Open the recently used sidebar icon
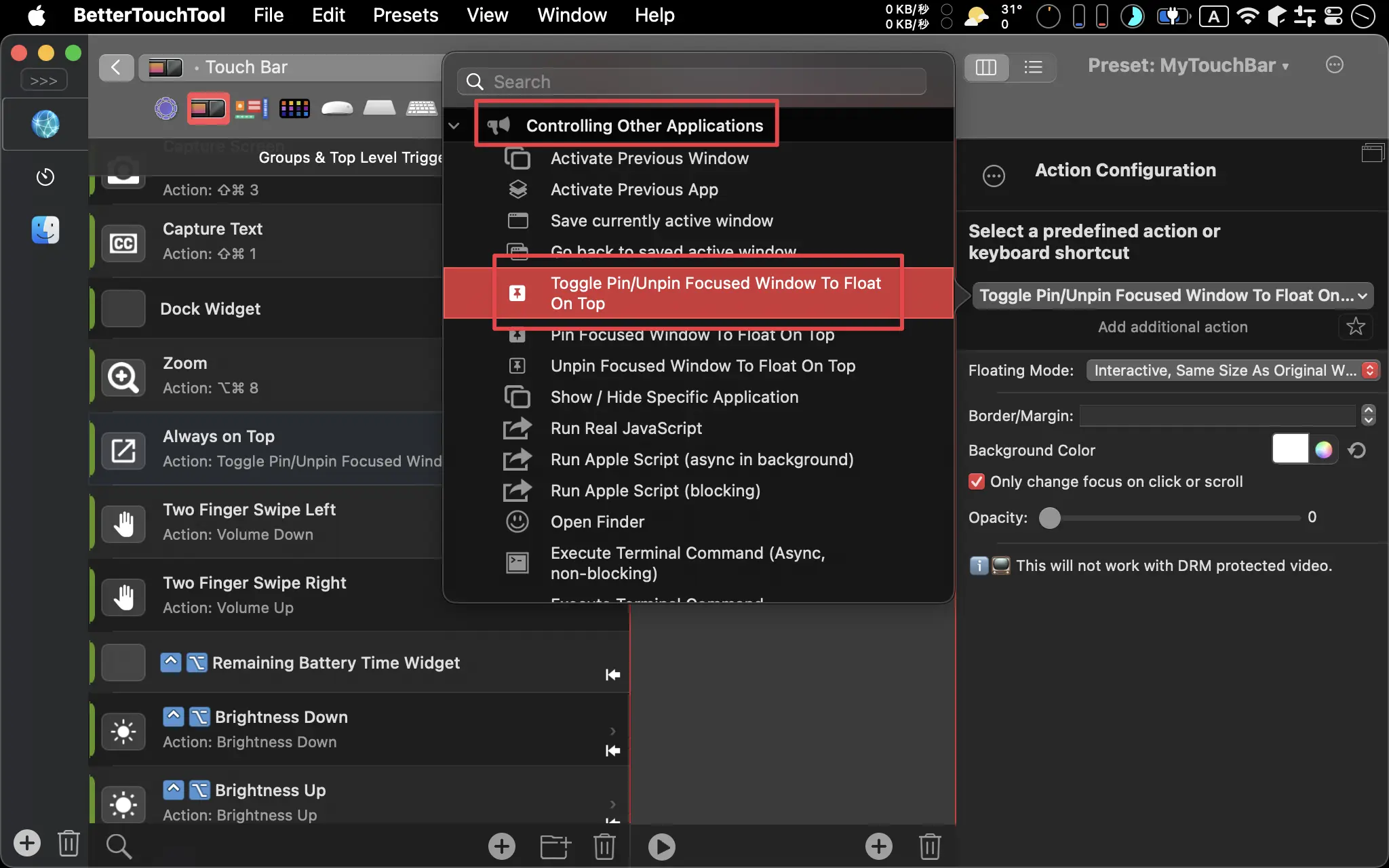 45,177
